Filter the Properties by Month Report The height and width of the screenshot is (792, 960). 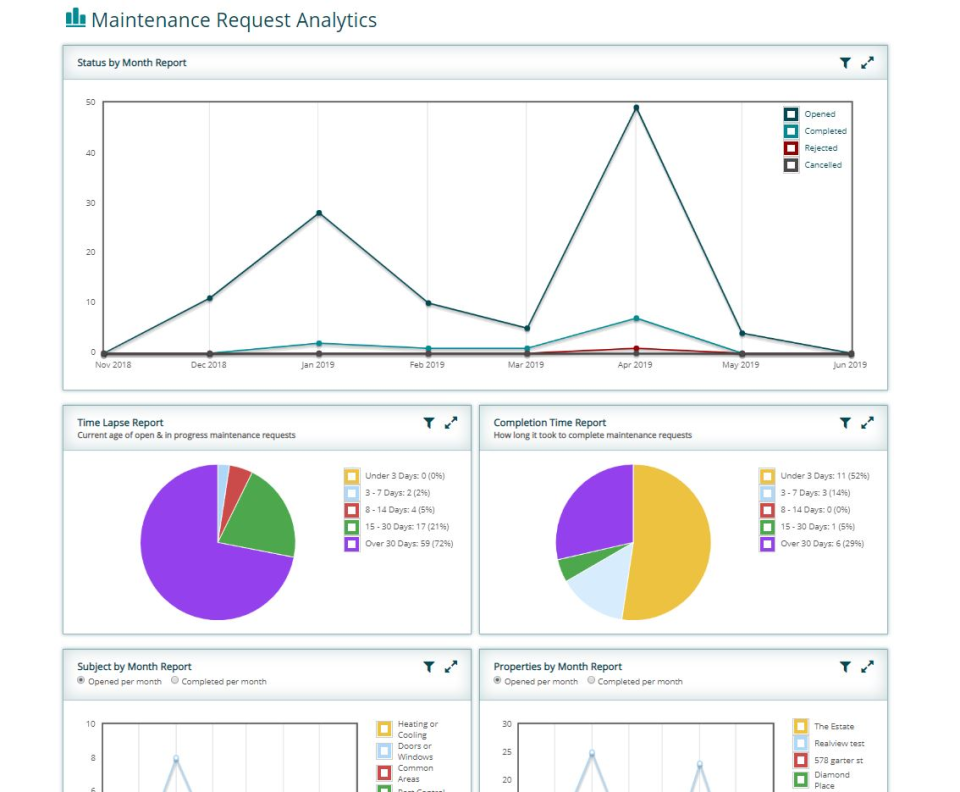847,667
